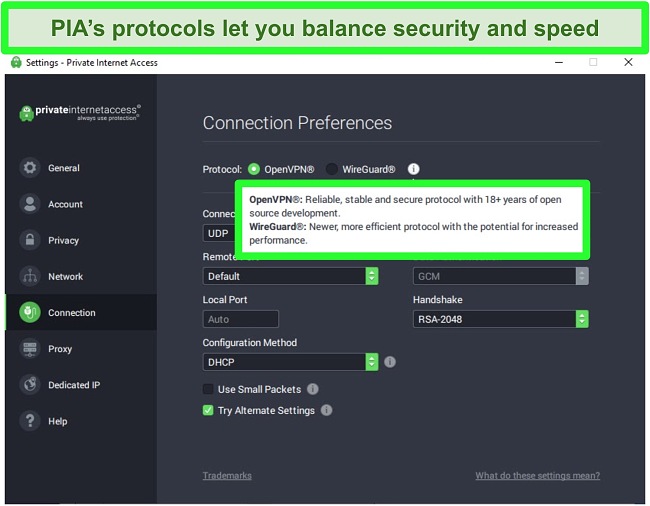Click the privateinternetaccess sidebar logo
Screen dimensions: 650x506
click(80, 113)
